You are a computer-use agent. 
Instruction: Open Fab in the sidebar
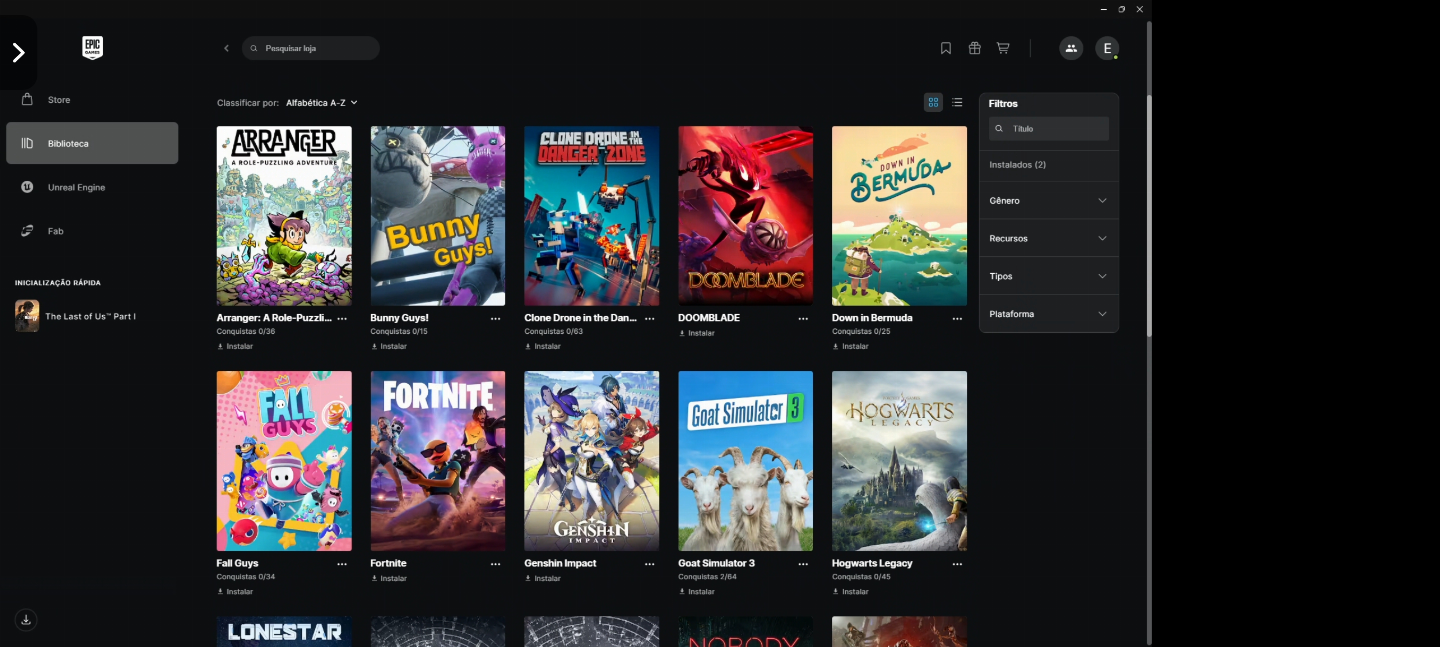[x=92, y=231]
